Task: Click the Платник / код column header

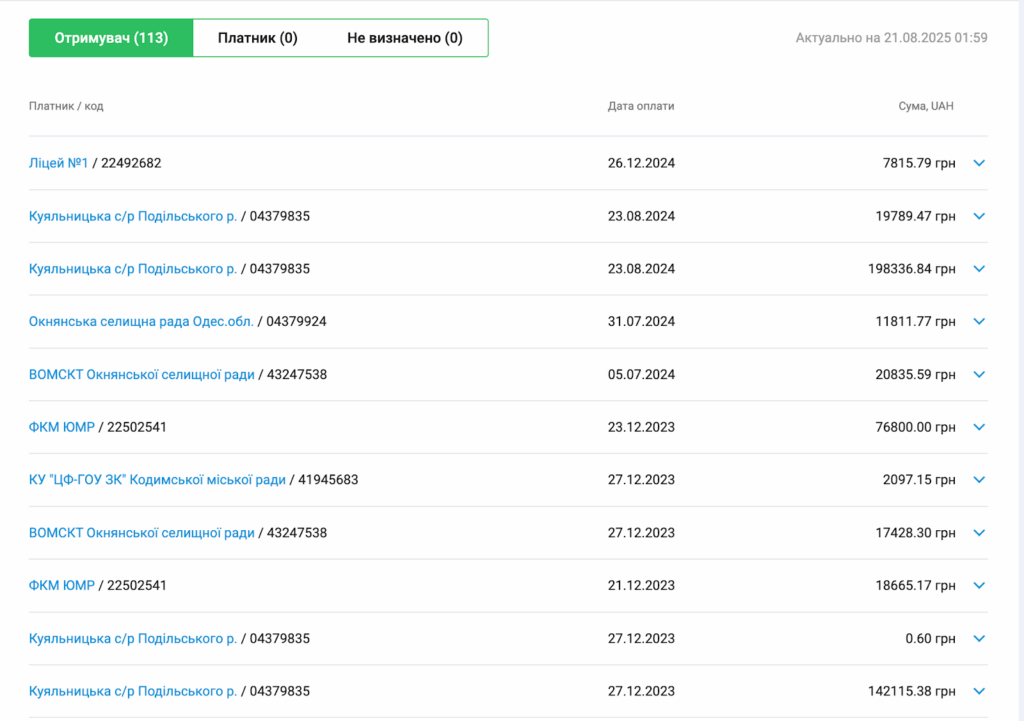Action: (x=66, y=106)
